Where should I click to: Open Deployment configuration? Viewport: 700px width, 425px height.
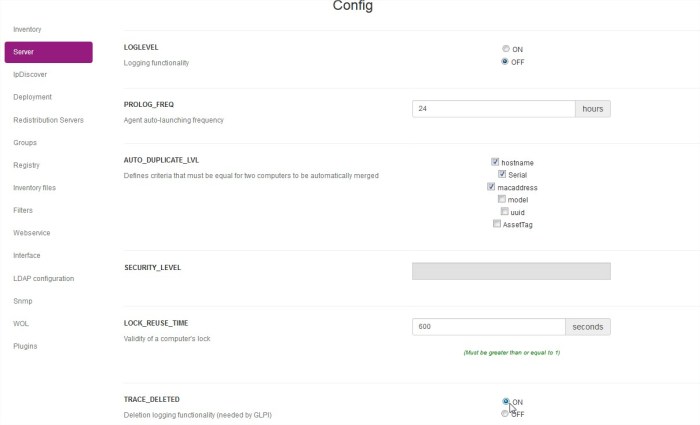pyautogui.click(x=32, y=97)
